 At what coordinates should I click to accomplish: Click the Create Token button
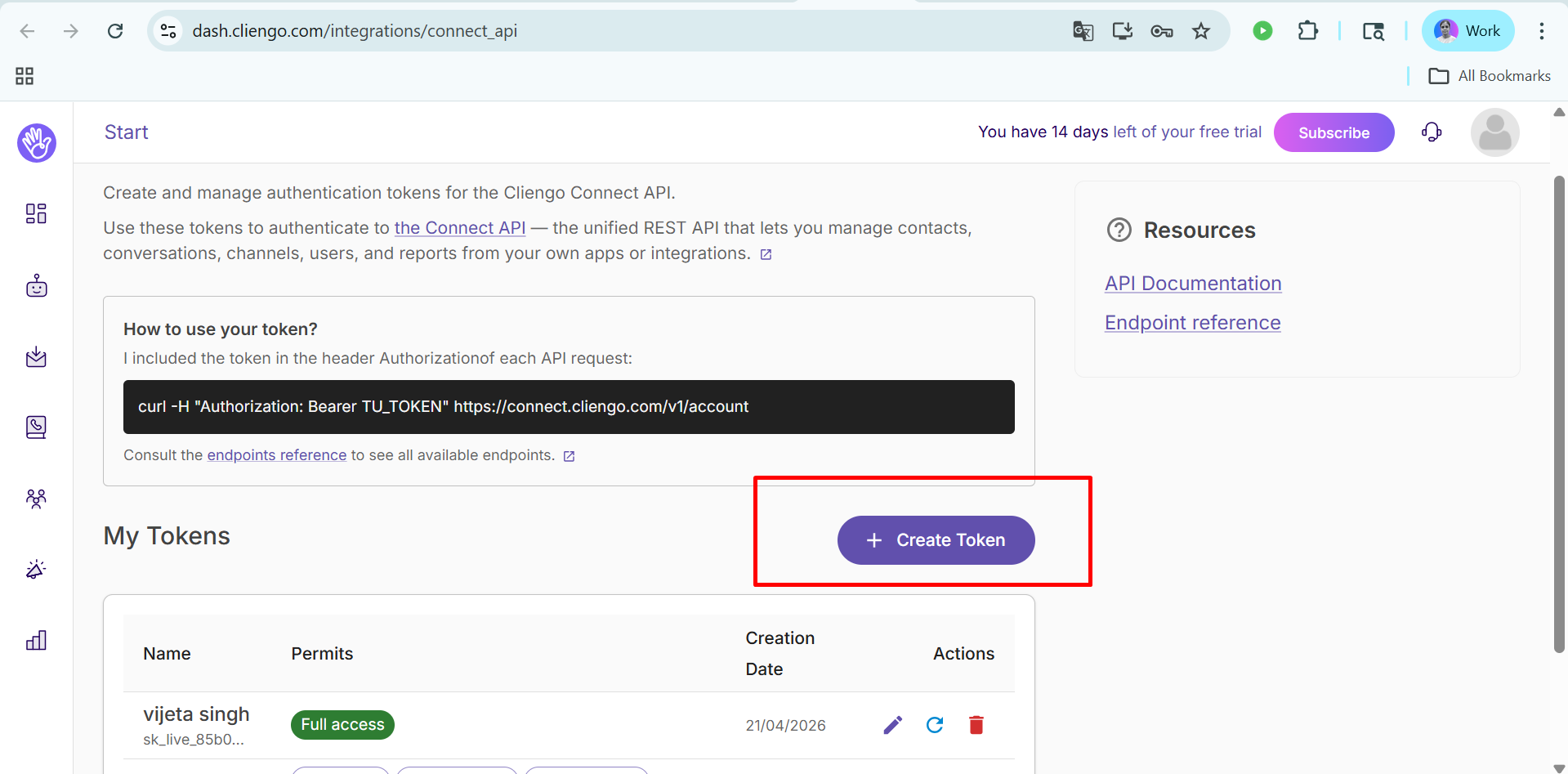pyautogui.click(x=936, y=540)
